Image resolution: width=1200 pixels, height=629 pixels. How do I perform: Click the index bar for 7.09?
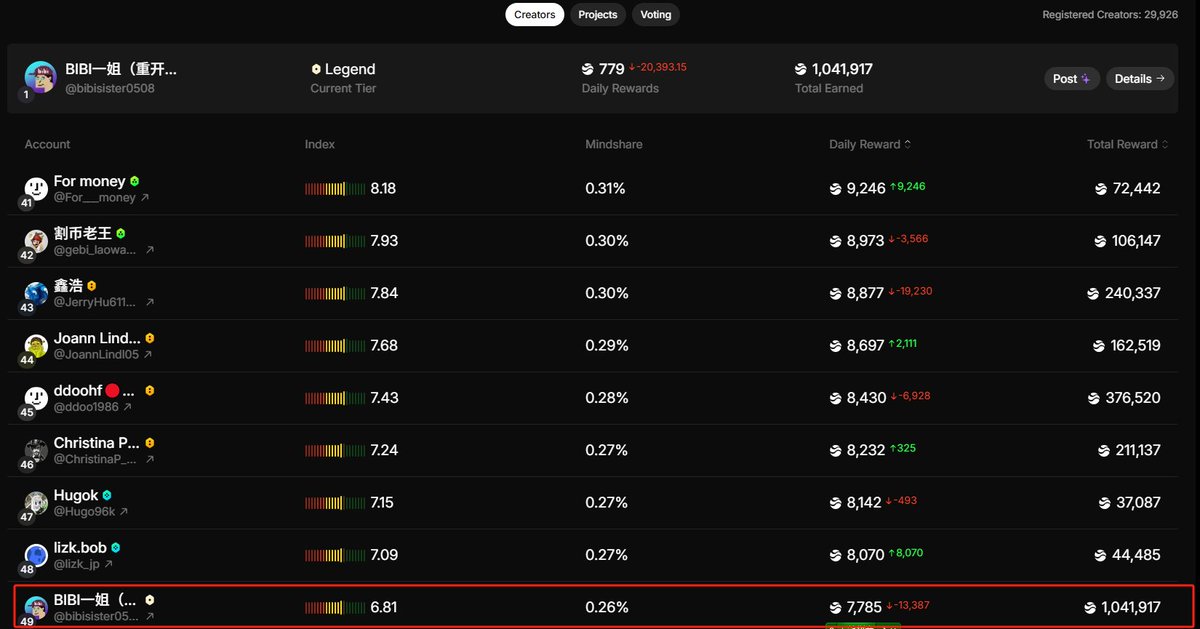[x=335, y=554]
